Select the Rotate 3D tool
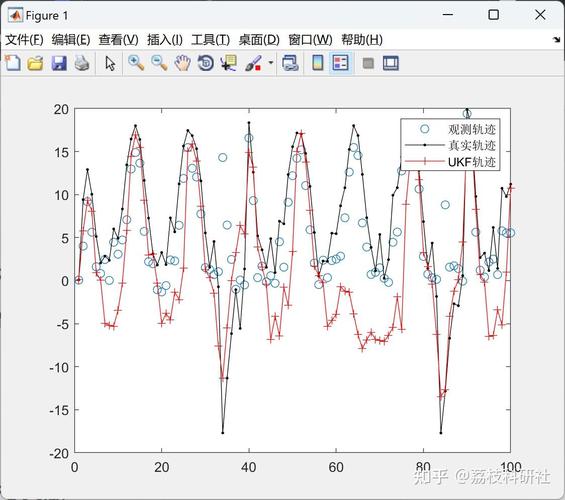Viewport: 565px width, 500px height. coord(206,63)
